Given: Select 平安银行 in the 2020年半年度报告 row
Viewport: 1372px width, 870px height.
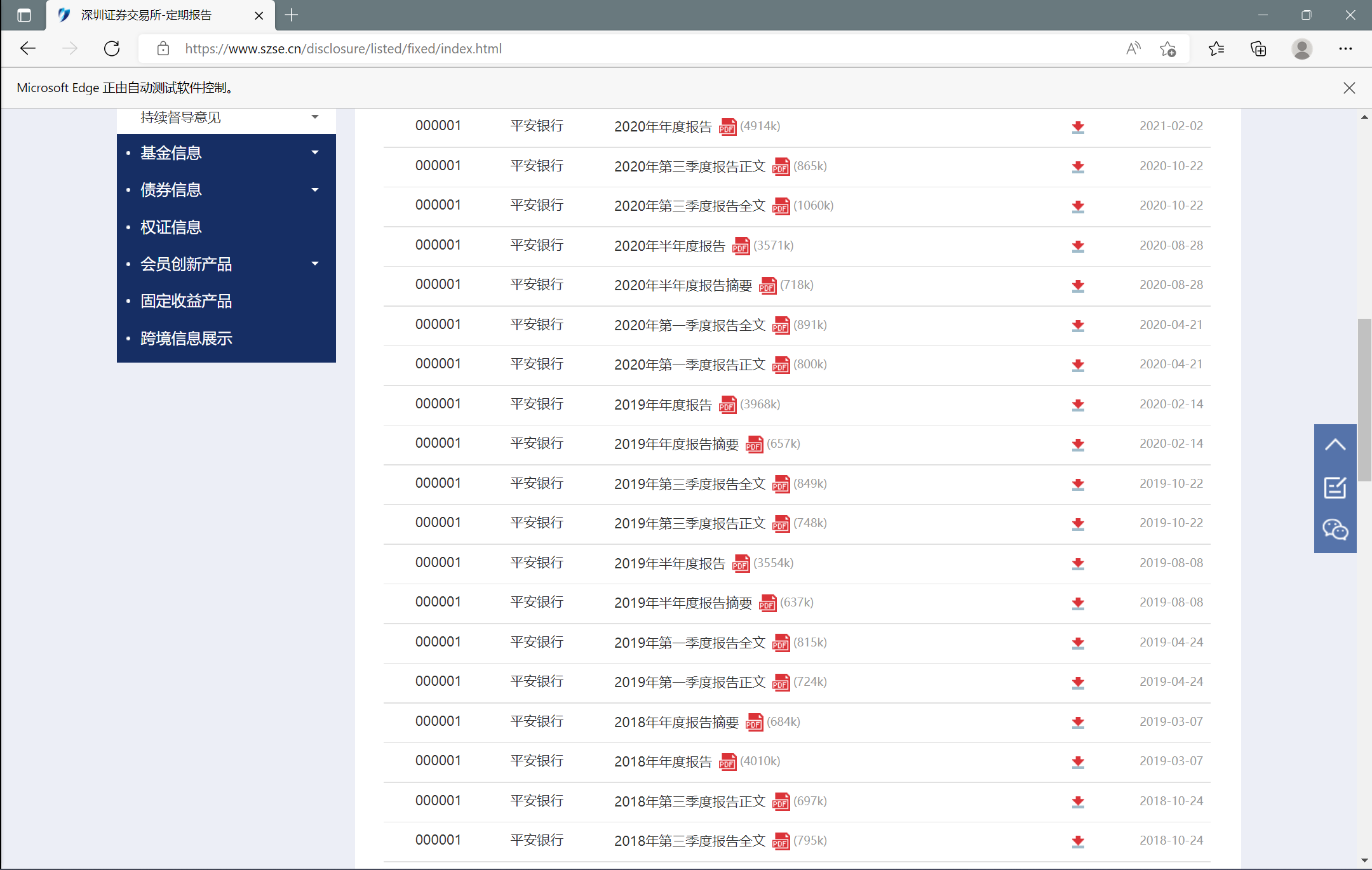Looking at the screenshot, I should [x=537, y=246].
